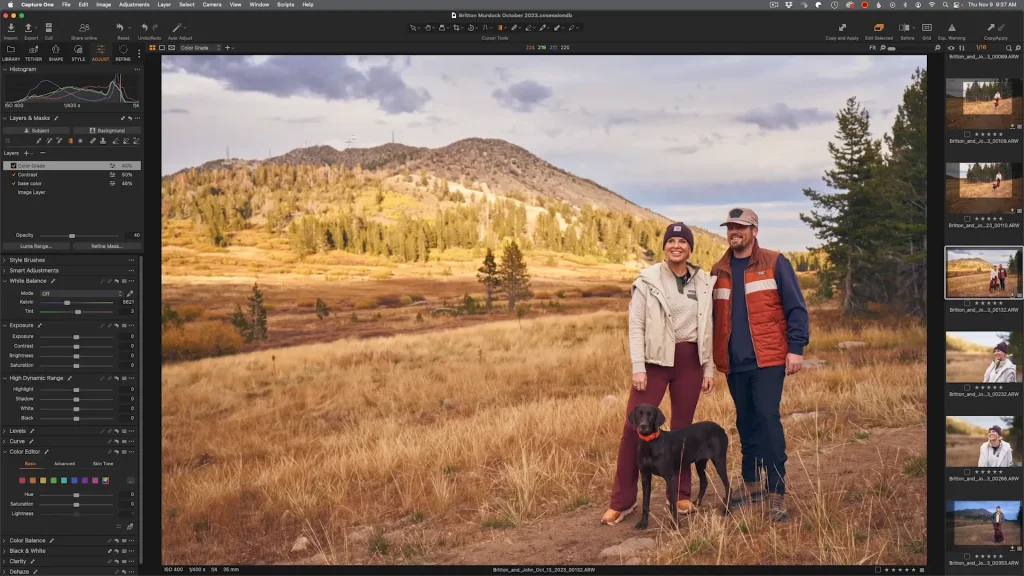1024x576 pixels.
Task: Click the Subject mask button
Action: click(x=37, y=131)
